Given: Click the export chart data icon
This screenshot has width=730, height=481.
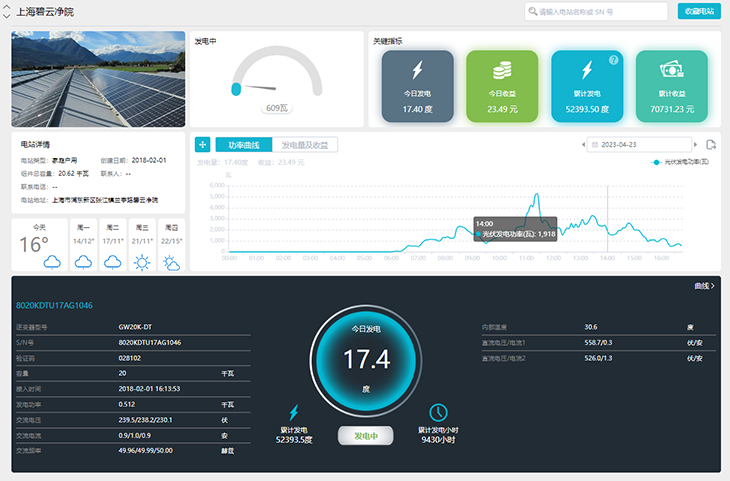Looking at the screenshot, I should (x=711, y=145).
